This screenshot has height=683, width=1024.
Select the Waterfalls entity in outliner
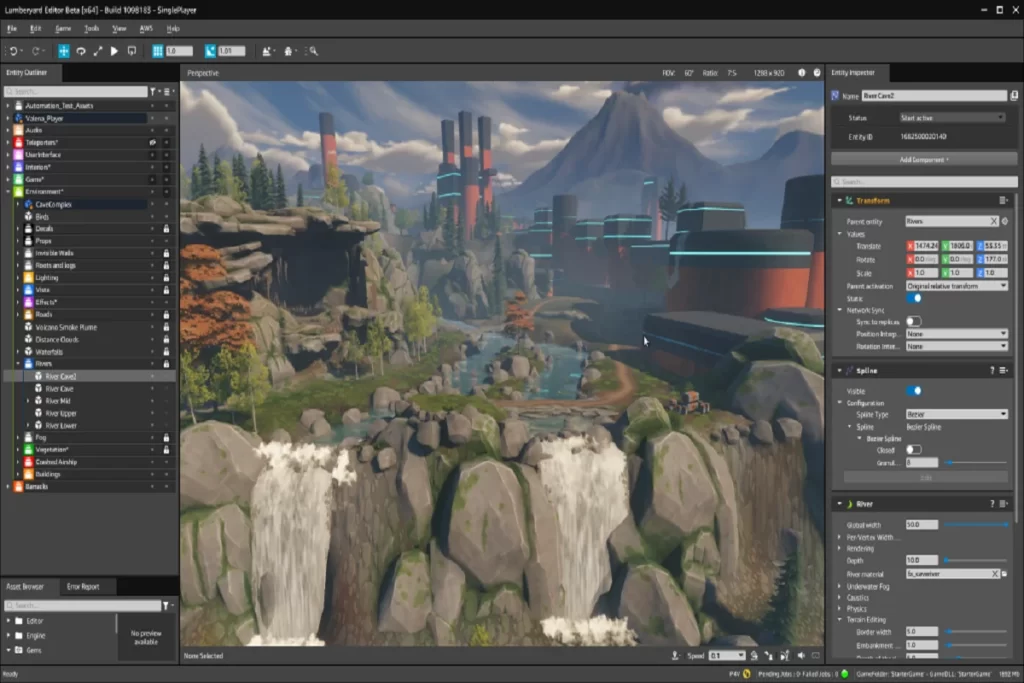pyautogui.click(x=50, y=351)
